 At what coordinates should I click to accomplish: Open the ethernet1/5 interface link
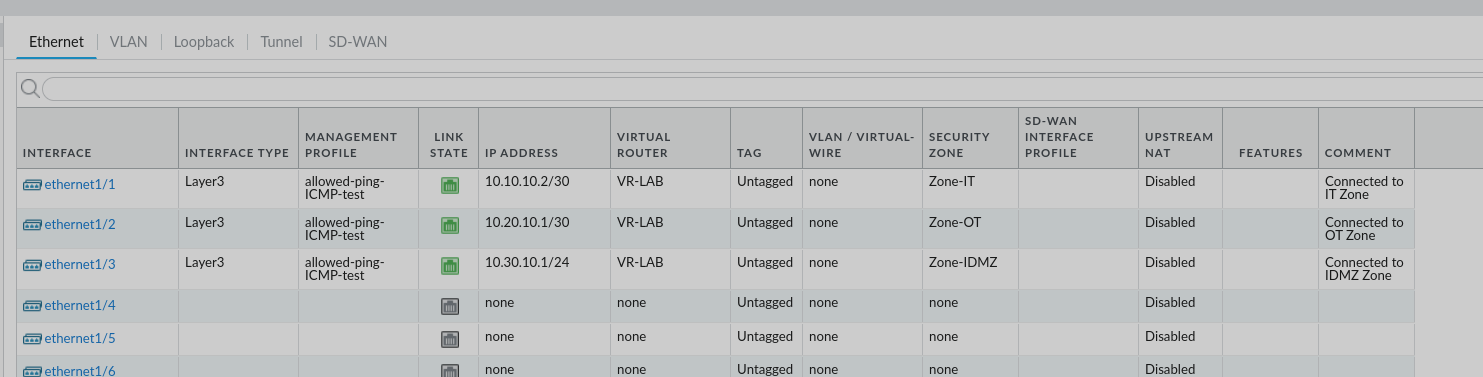[x=80, y=339]
